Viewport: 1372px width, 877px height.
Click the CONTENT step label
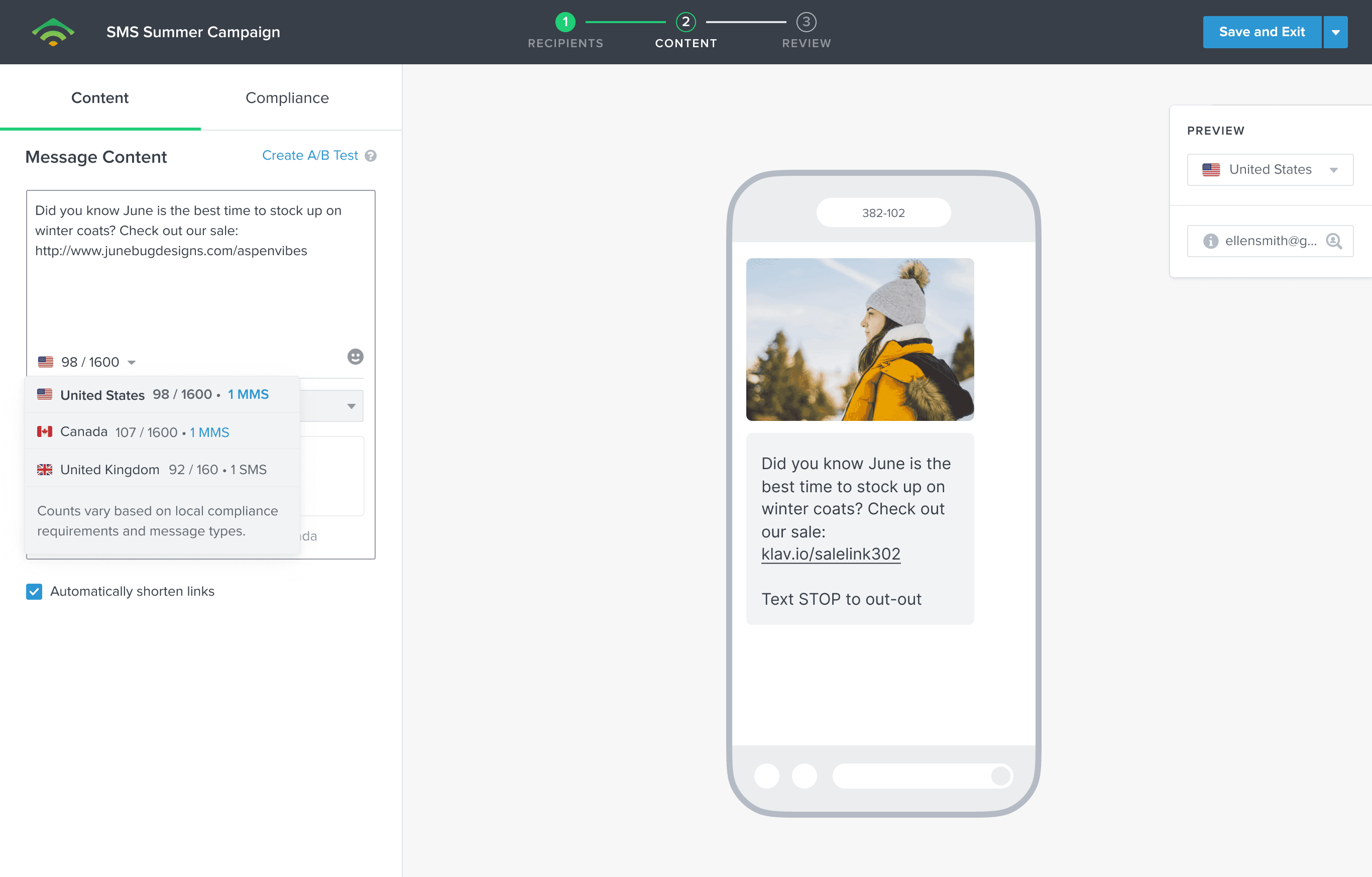[x=686, y=43]
